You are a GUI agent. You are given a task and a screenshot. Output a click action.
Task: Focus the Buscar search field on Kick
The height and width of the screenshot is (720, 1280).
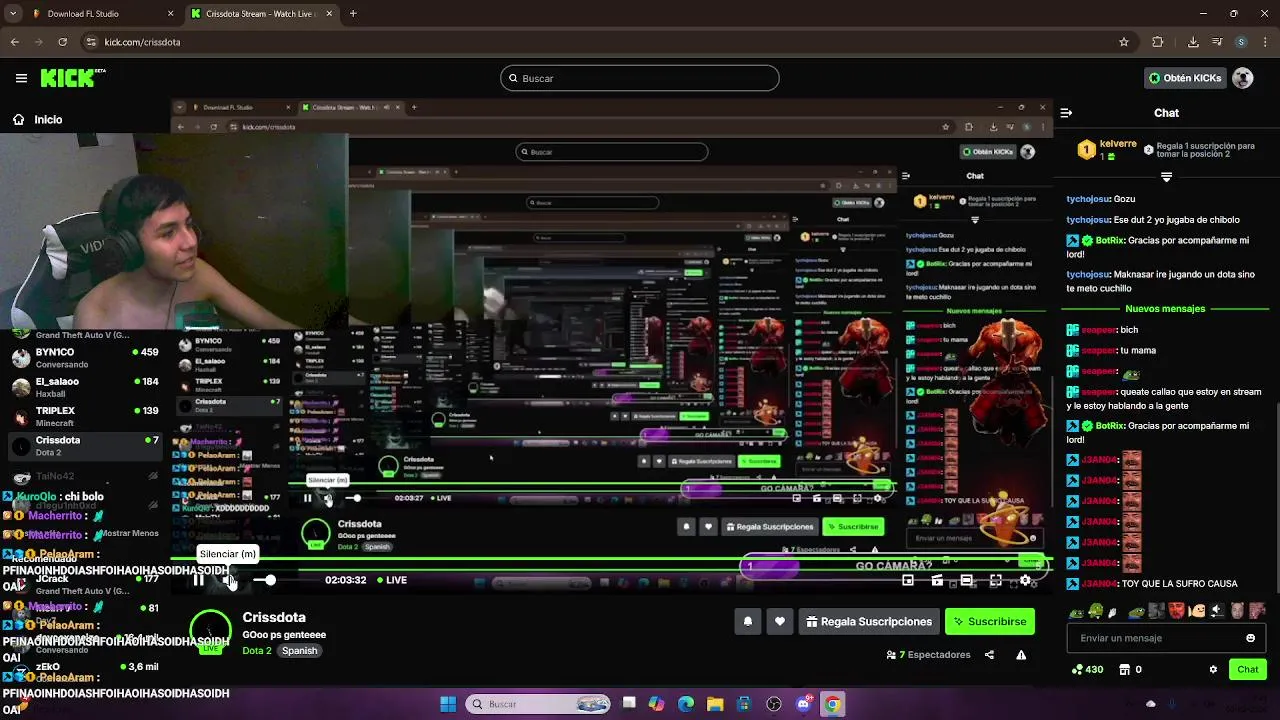[x=640, y=78]
